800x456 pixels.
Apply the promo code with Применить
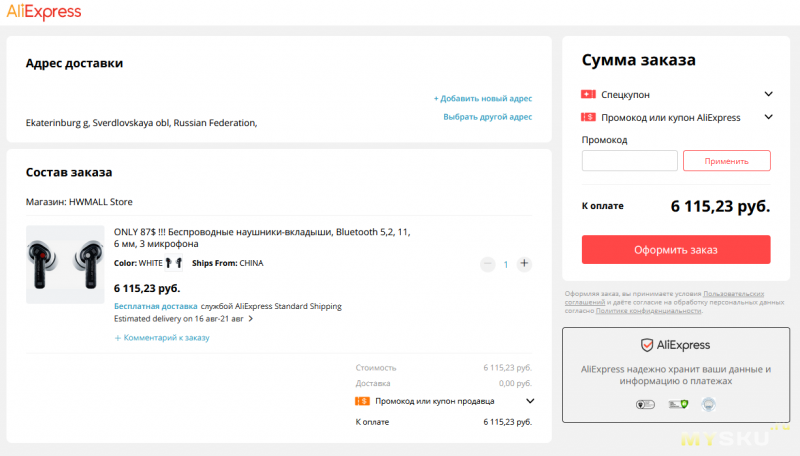coord(727,161)
